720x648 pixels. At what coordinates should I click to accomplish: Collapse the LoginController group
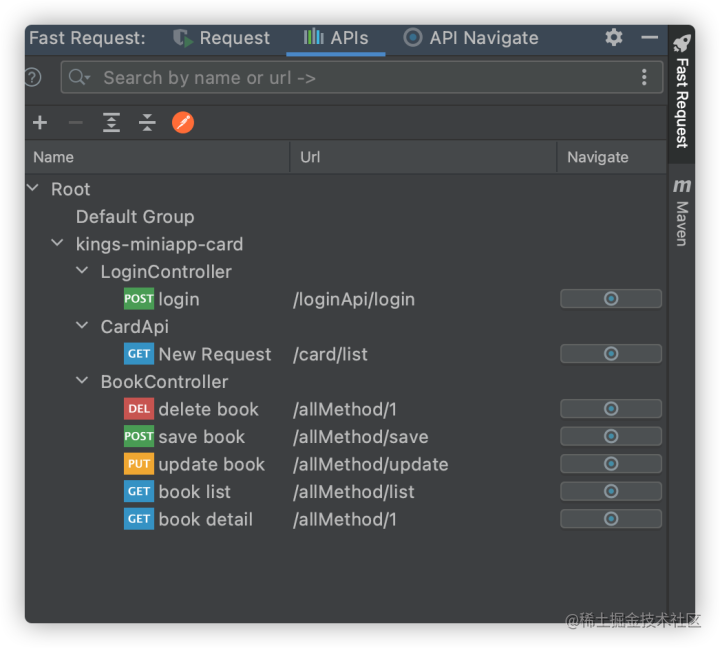click(82, 270)
